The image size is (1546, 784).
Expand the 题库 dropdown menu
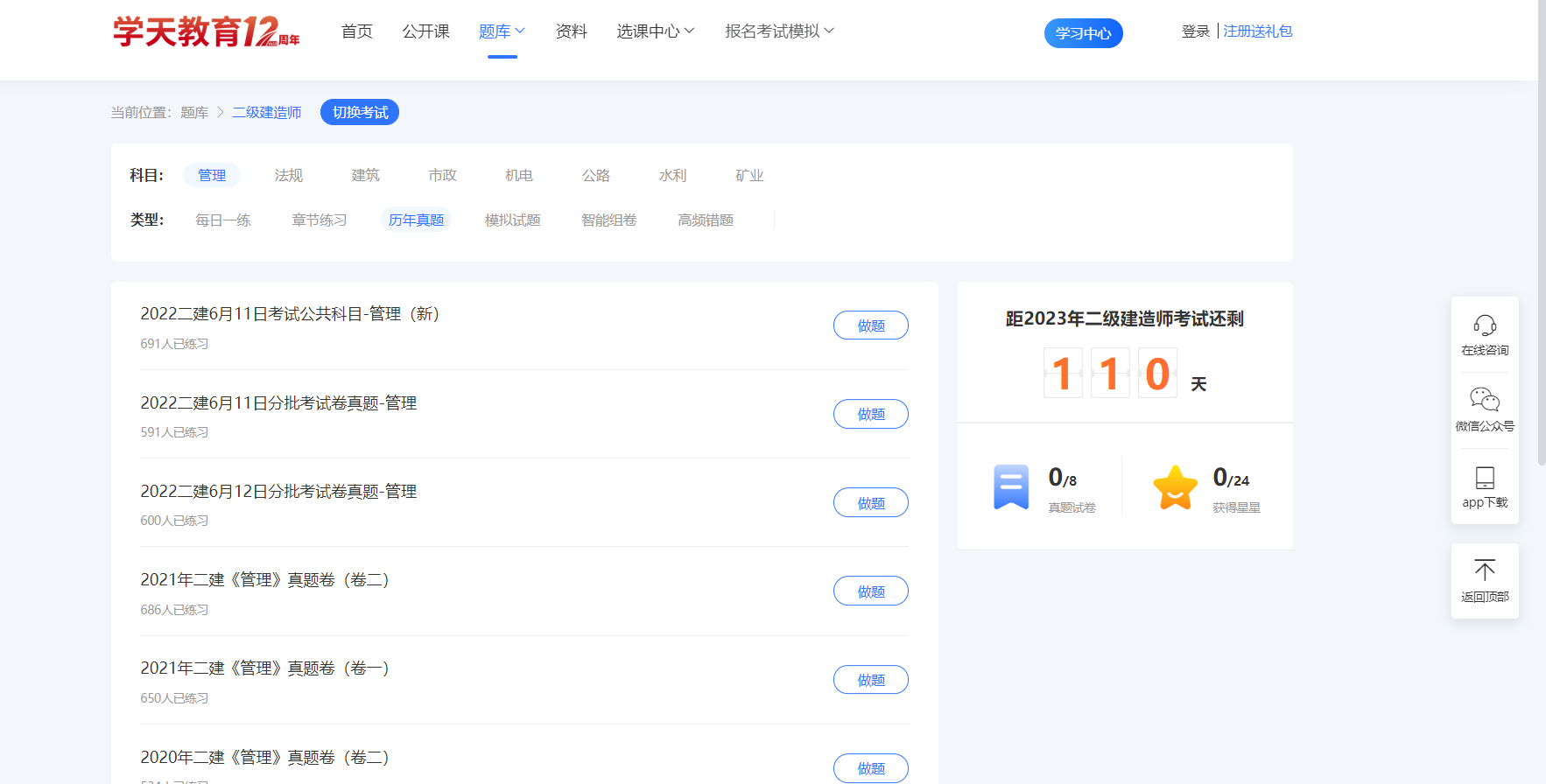pyautogui.click(x=502, y=31)
